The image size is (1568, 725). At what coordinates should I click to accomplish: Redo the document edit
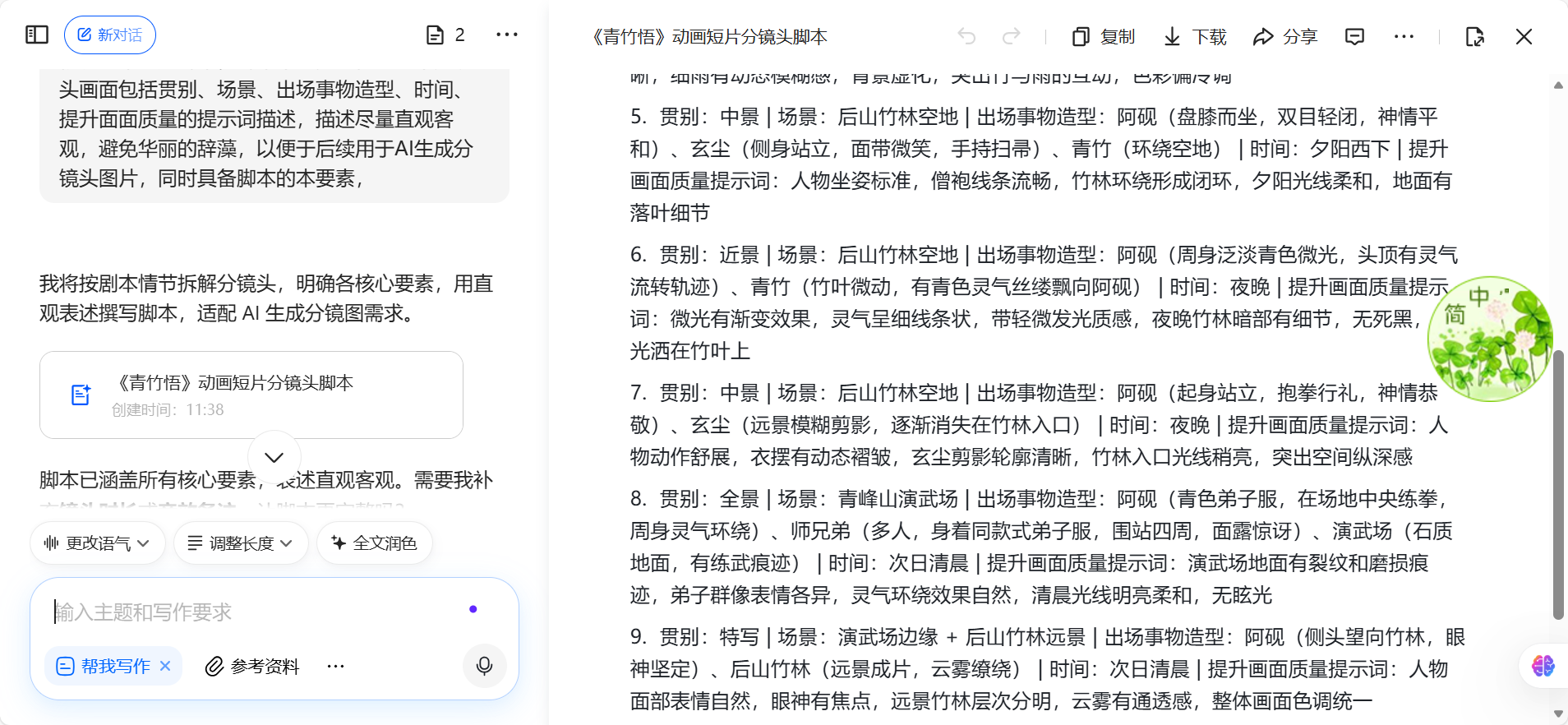point(1012,36)
